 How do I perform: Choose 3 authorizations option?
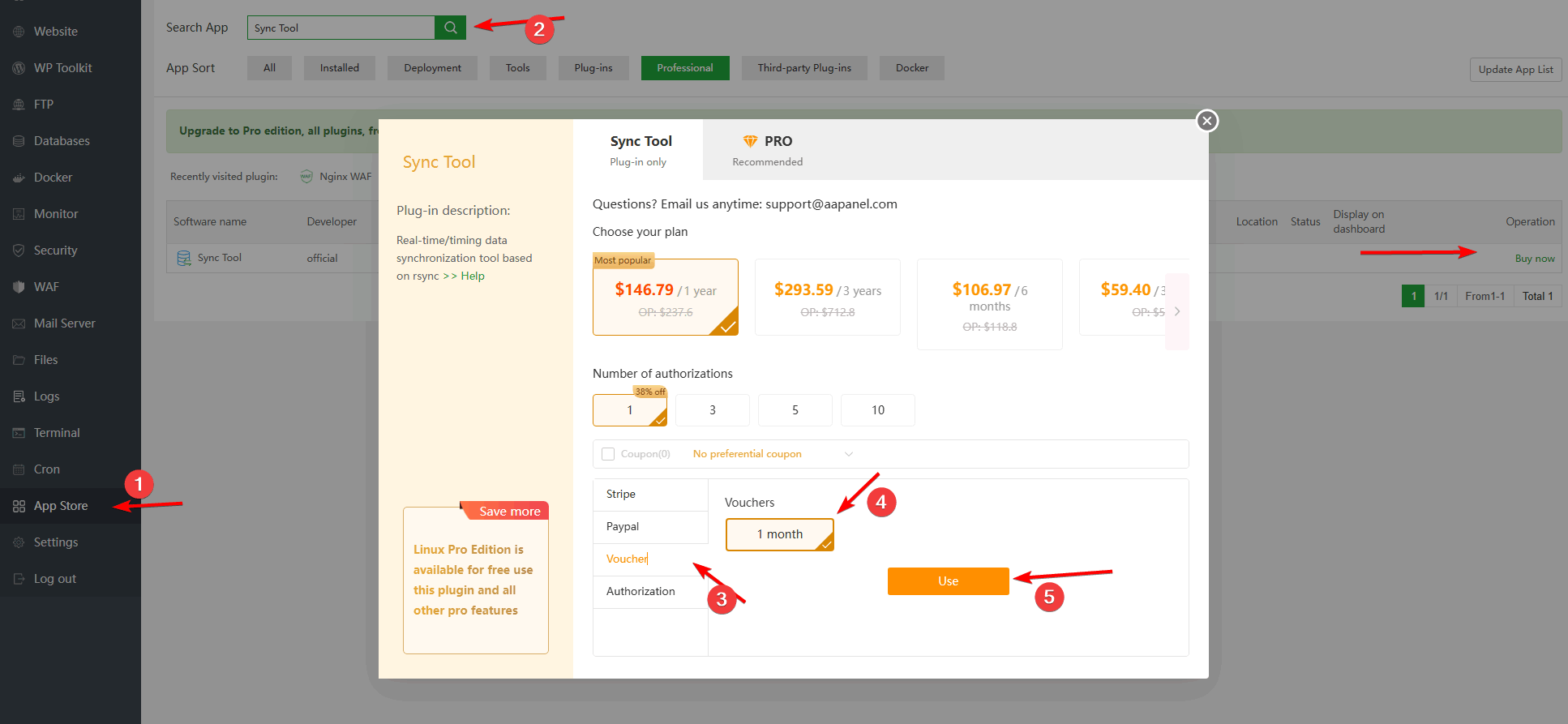click(x=713, y=410)
